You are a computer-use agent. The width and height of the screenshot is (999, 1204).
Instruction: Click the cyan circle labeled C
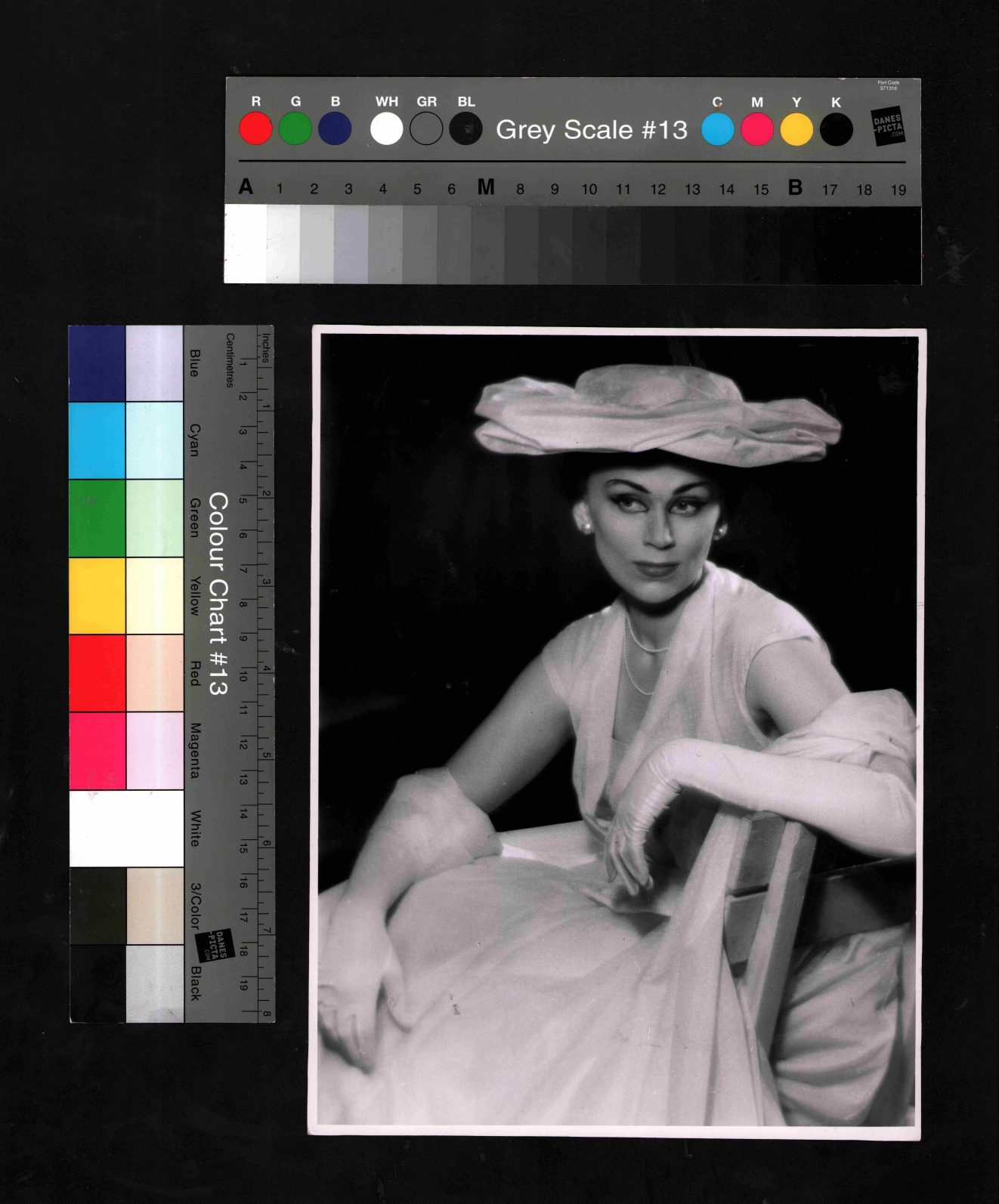[x=717, y=129]
